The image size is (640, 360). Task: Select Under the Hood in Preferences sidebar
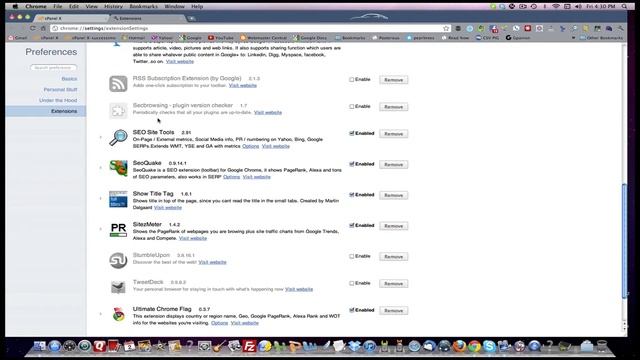58,100
